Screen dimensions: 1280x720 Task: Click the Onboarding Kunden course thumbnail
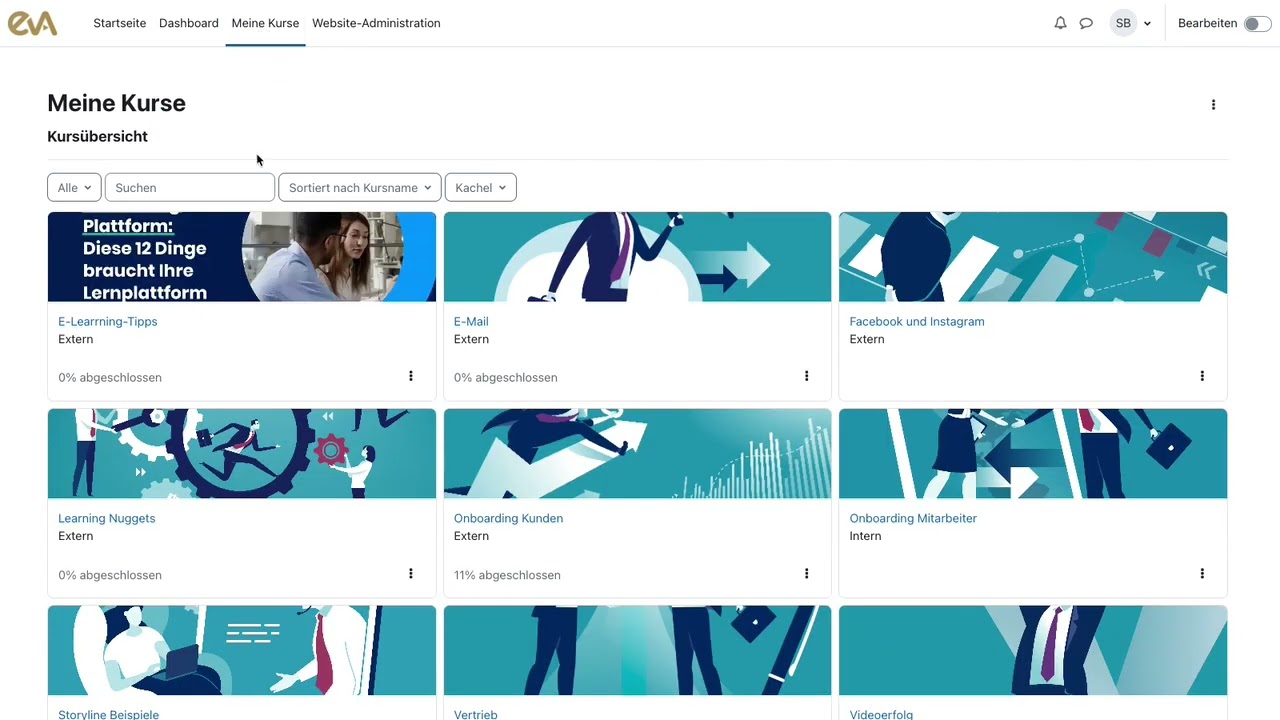[637, 454]
